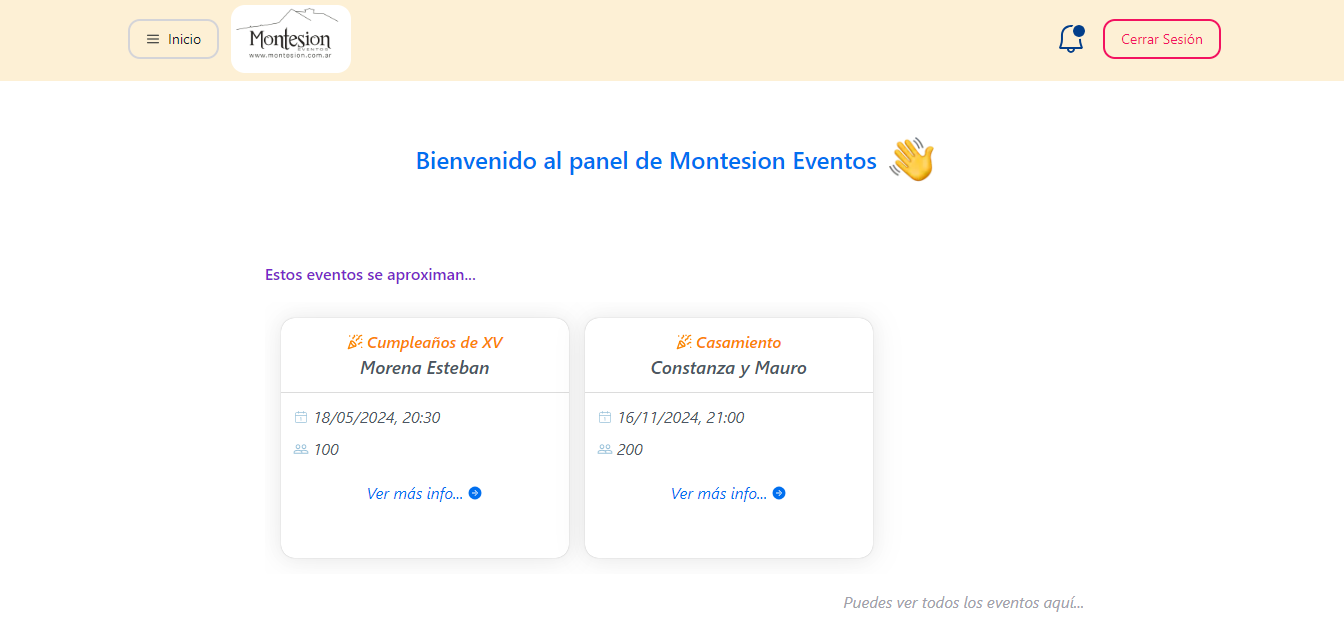Open the Inicio menu

[x=173, y=39]
